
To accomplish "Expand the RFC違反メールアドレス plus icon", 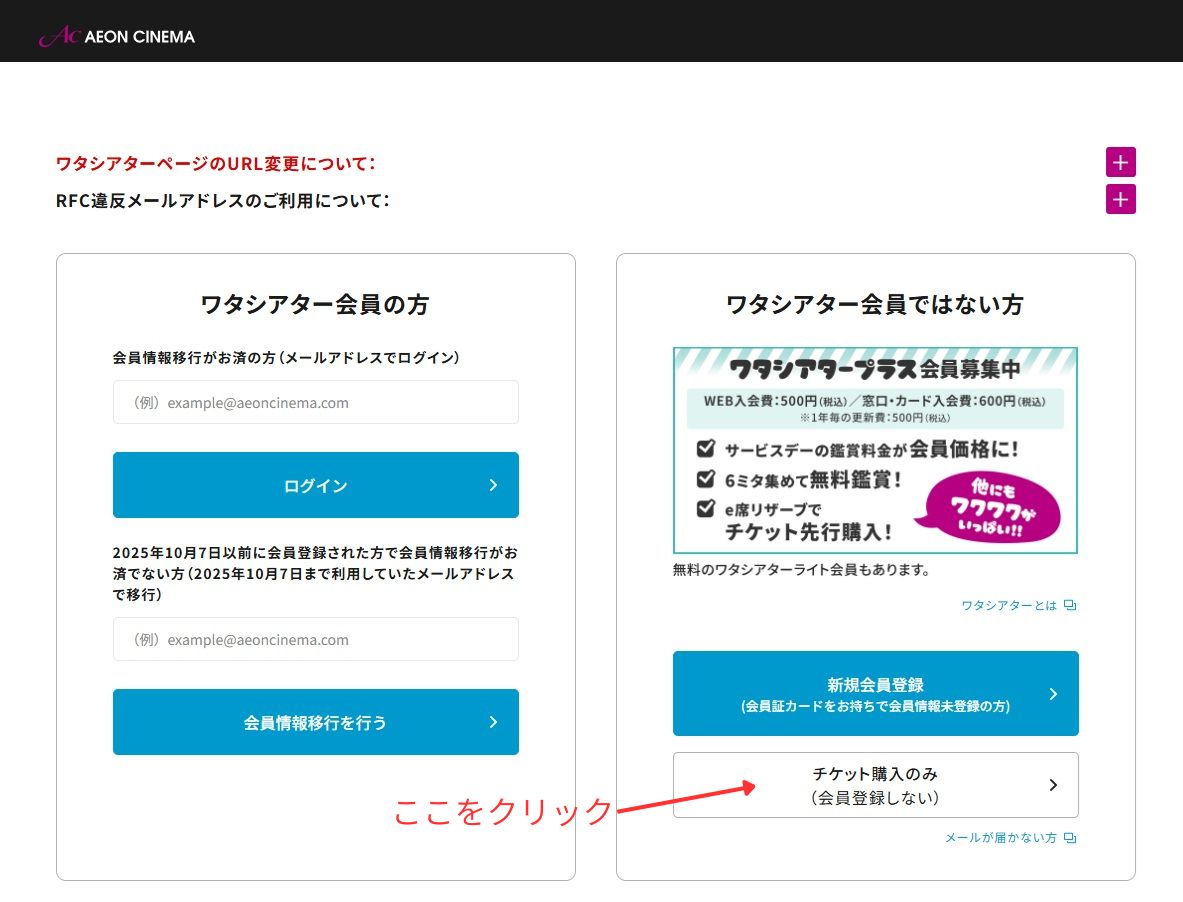I will coord(1120,199).
